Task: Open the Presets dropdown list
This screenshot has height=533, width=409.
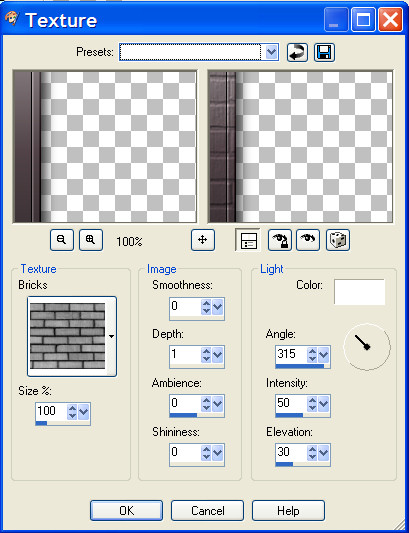Action: click(271, 52)
